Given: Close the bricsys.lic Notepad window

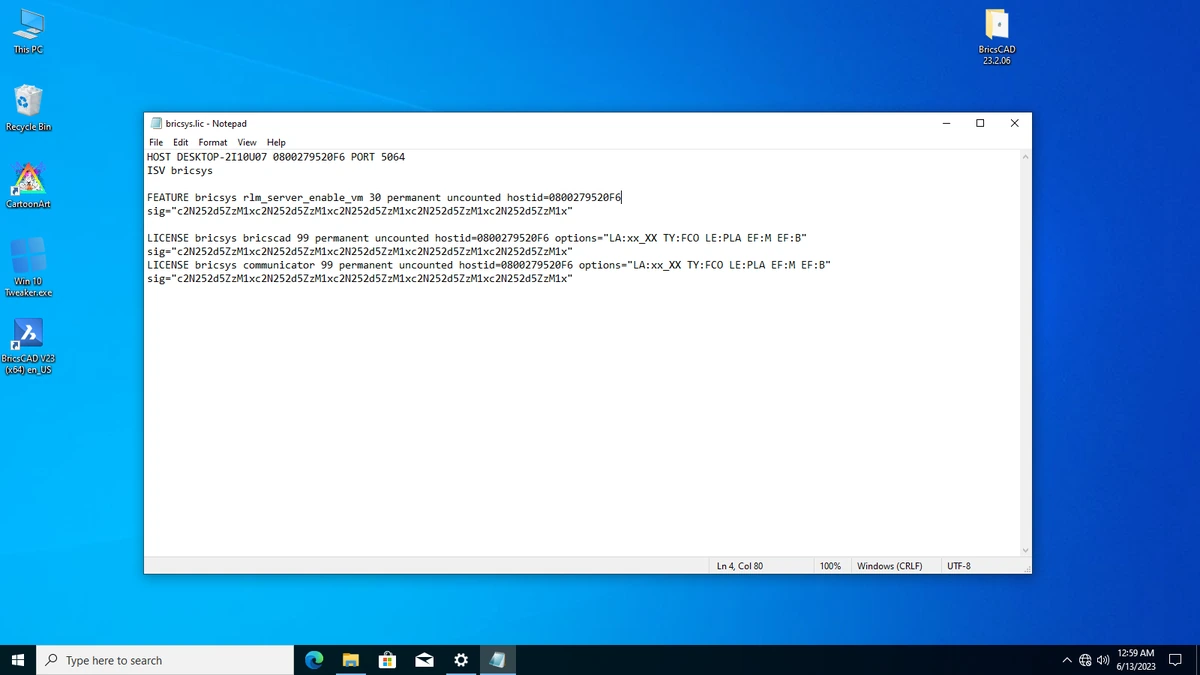Looking at the screenshot, I should click(1014, 123).
